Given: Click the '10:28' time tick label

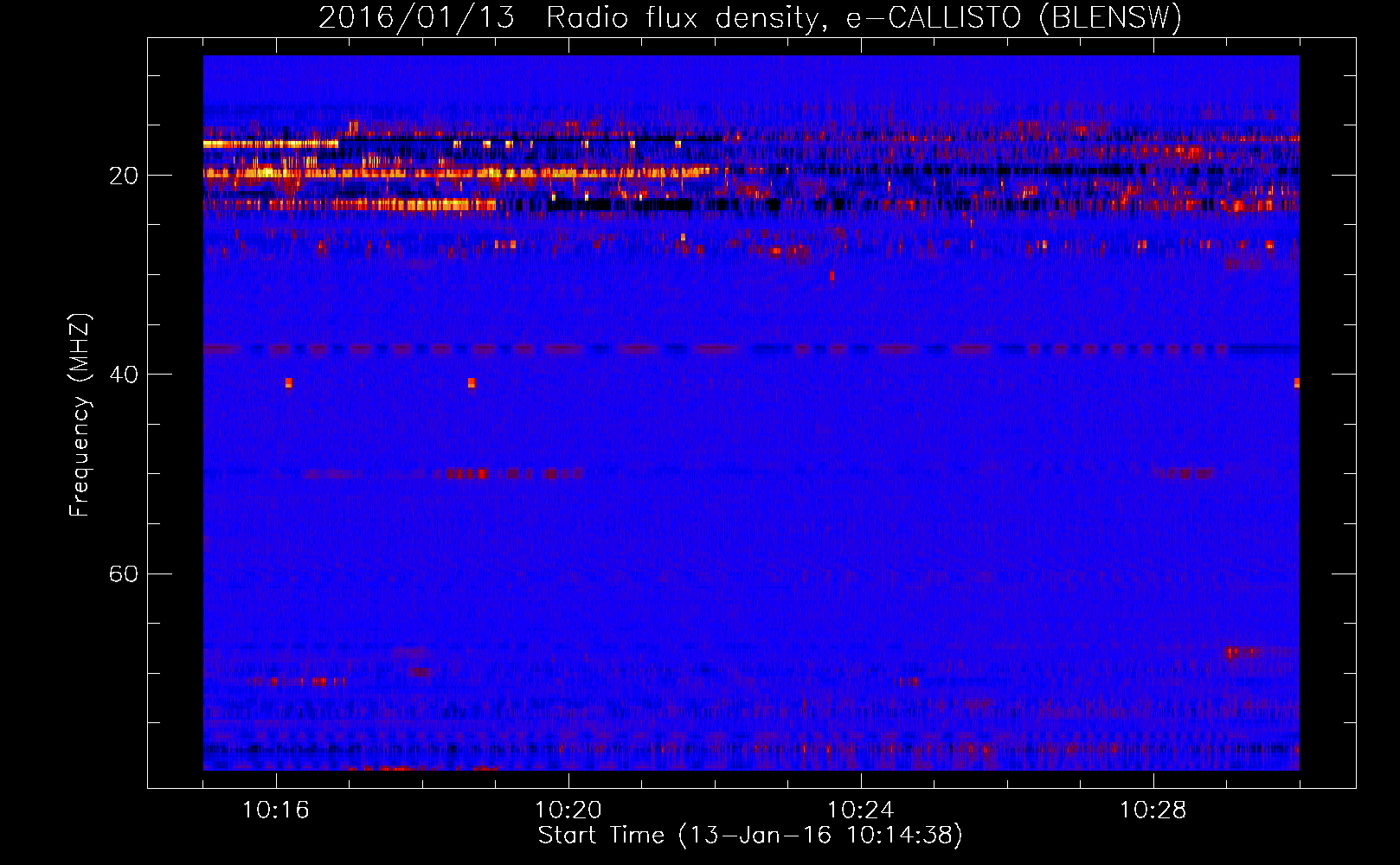Looking at the screenshot, I should (x=1153, y=811).
